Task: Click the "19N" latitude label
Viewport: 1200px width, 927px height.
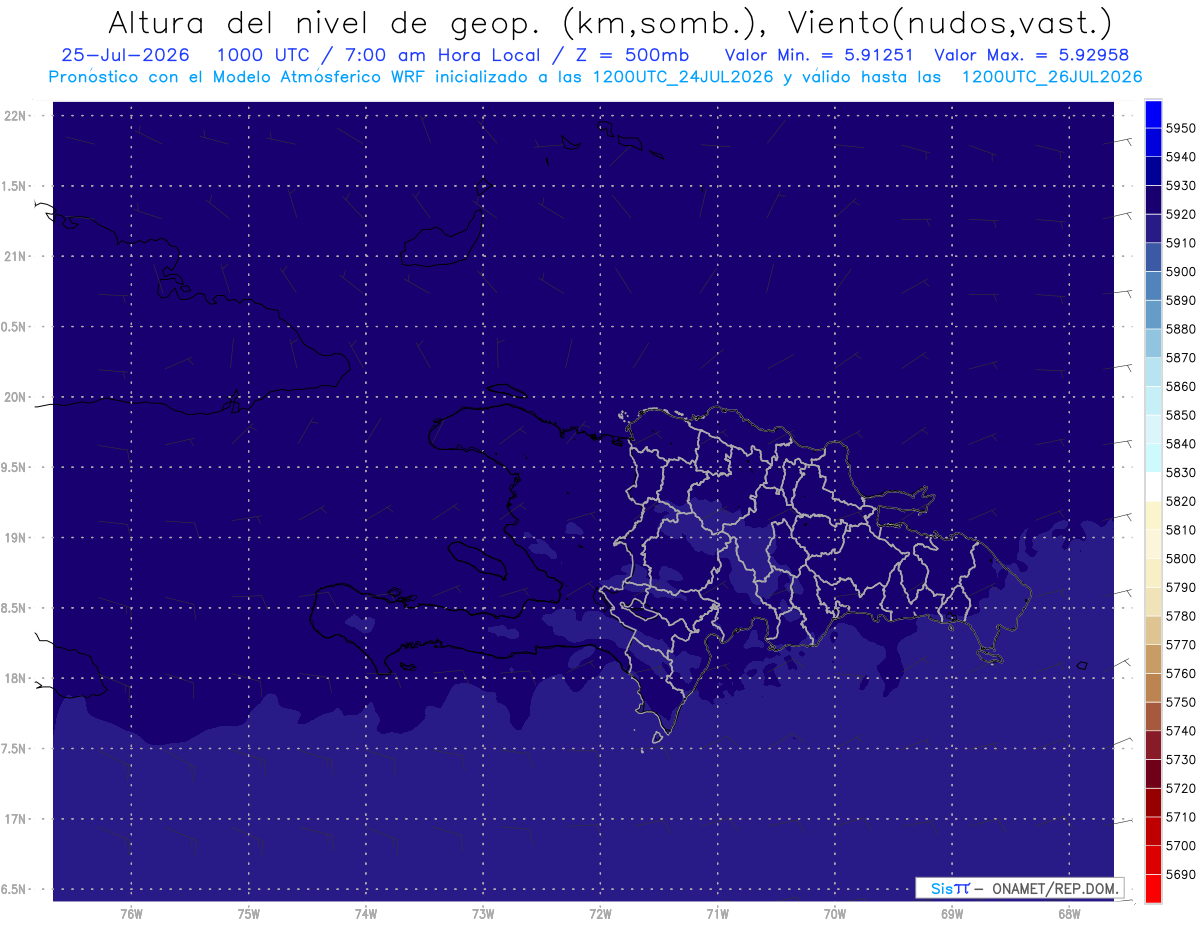Action: click(17, 537)
